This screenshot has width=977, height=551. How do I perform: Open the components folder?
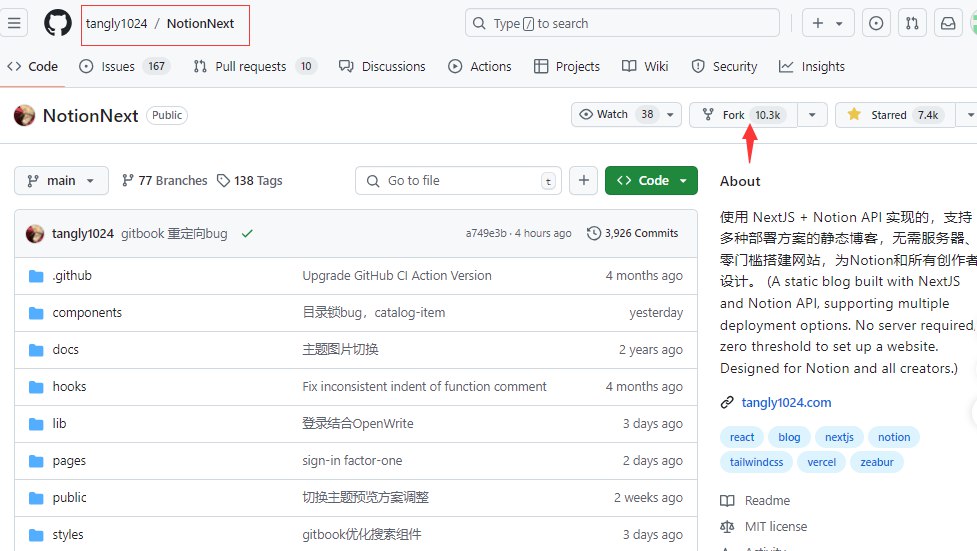(87, 313)
